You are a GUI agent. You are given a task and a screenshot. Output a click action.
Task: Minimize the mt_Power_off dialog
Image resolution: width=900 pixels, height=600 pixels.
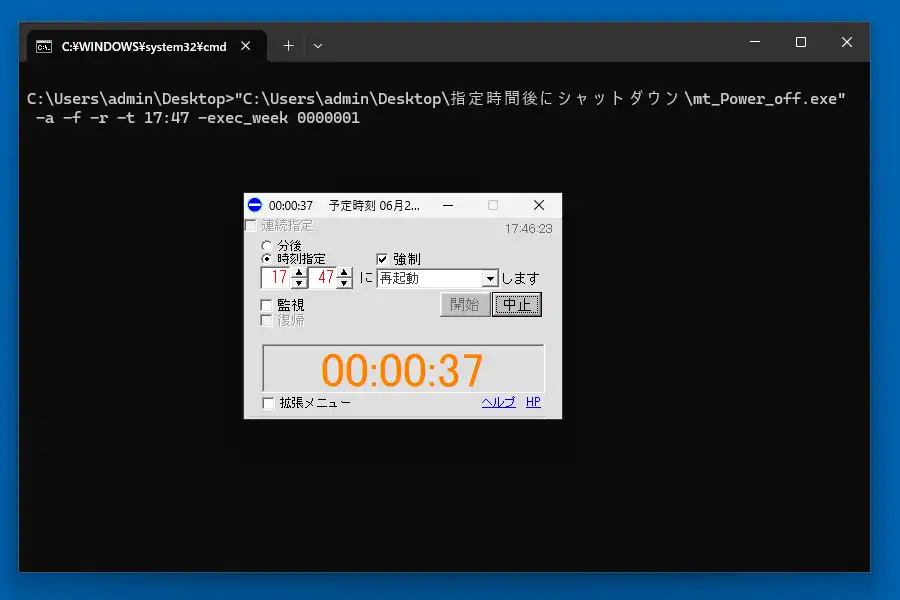coord(448,206)
